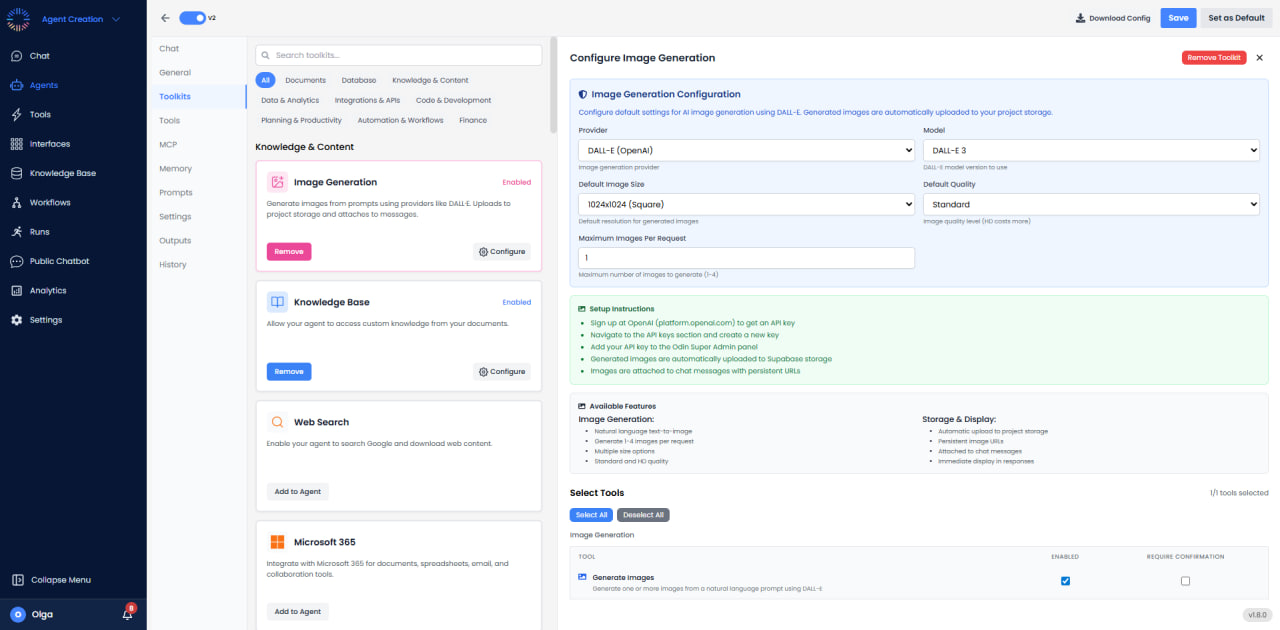Add Microsoft 365 toolkit to agent

coord(298,611)
